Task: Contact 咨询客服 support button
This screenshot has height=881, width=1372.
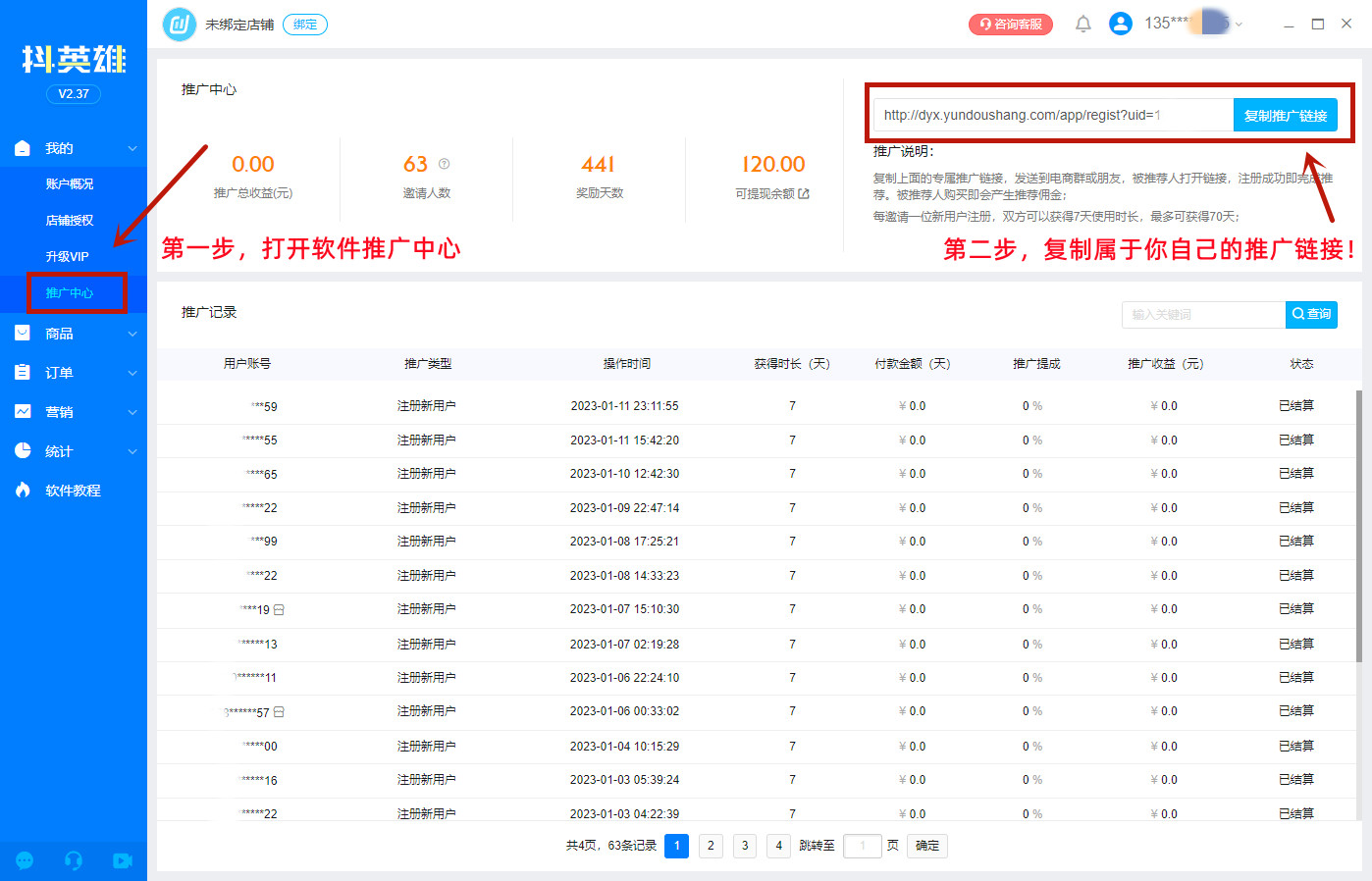Action: 1011,25
